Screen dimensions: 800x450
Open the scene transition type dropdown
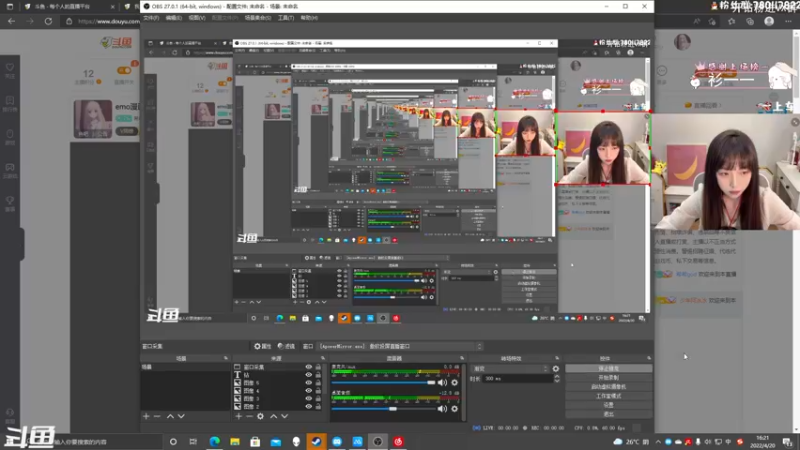coord(510,369)
